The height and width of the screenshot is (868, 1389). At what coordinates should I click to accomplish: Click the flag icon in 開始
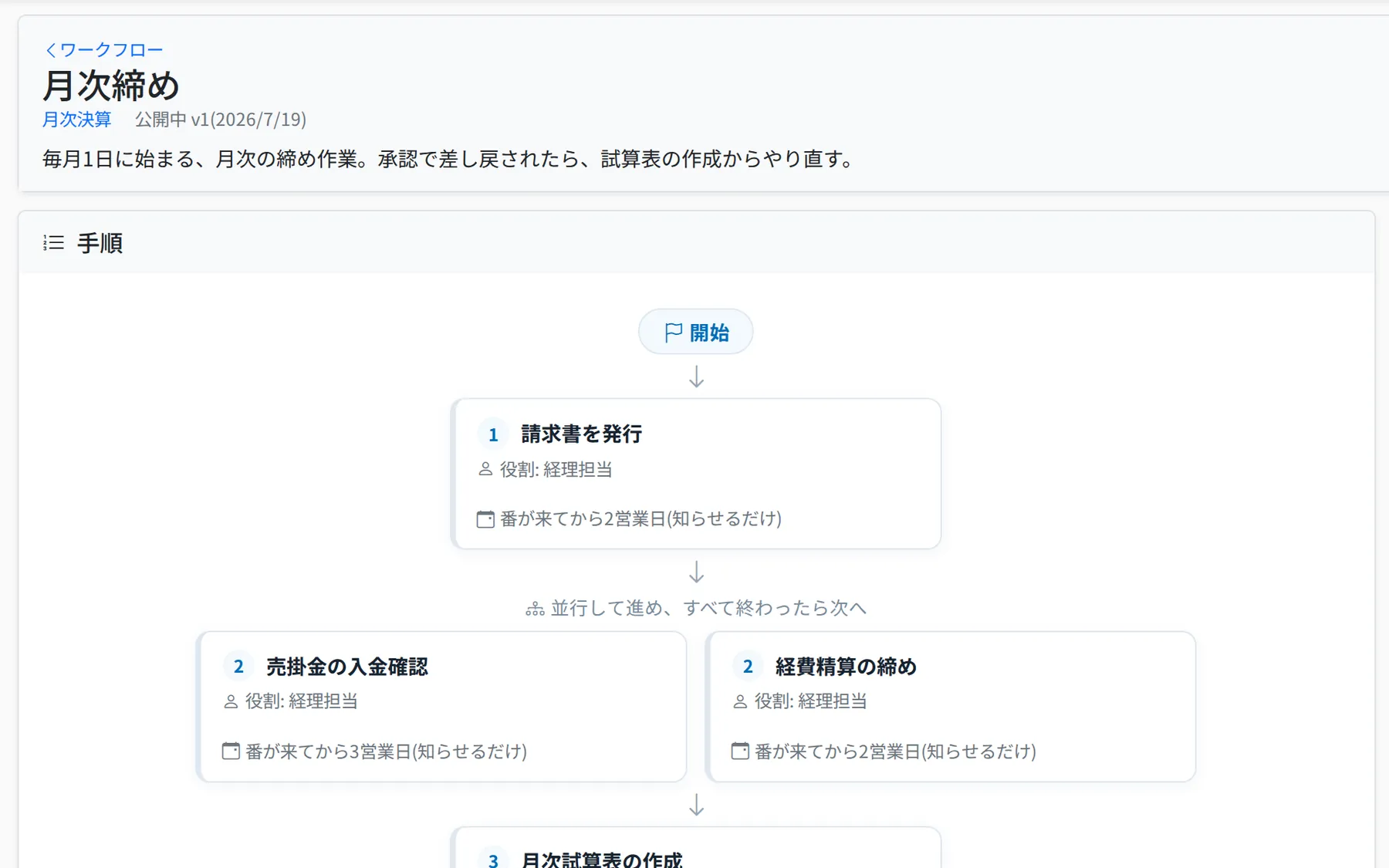[673, 333]
